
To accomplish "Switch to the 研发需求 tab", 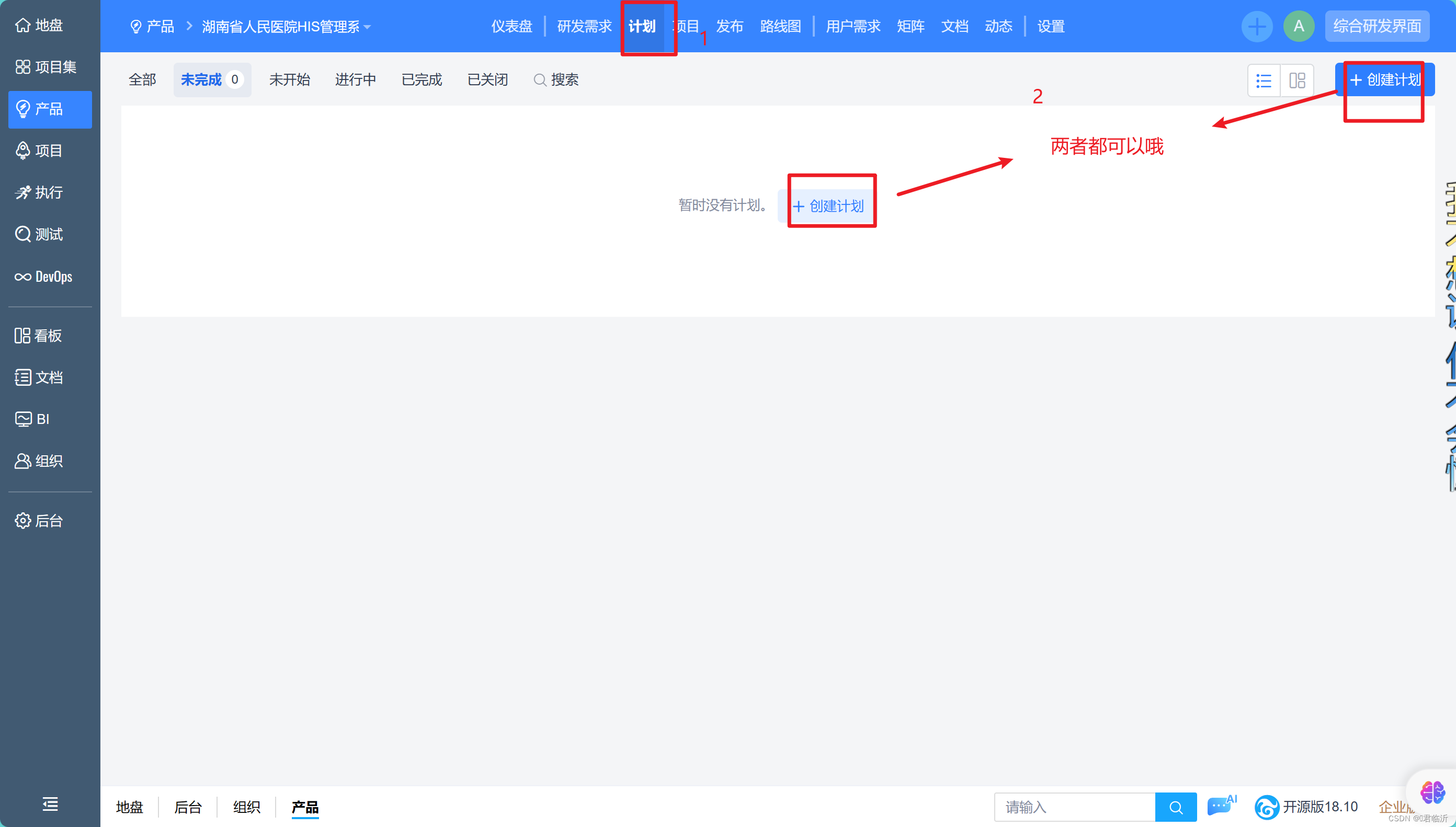I will point(584,26).
